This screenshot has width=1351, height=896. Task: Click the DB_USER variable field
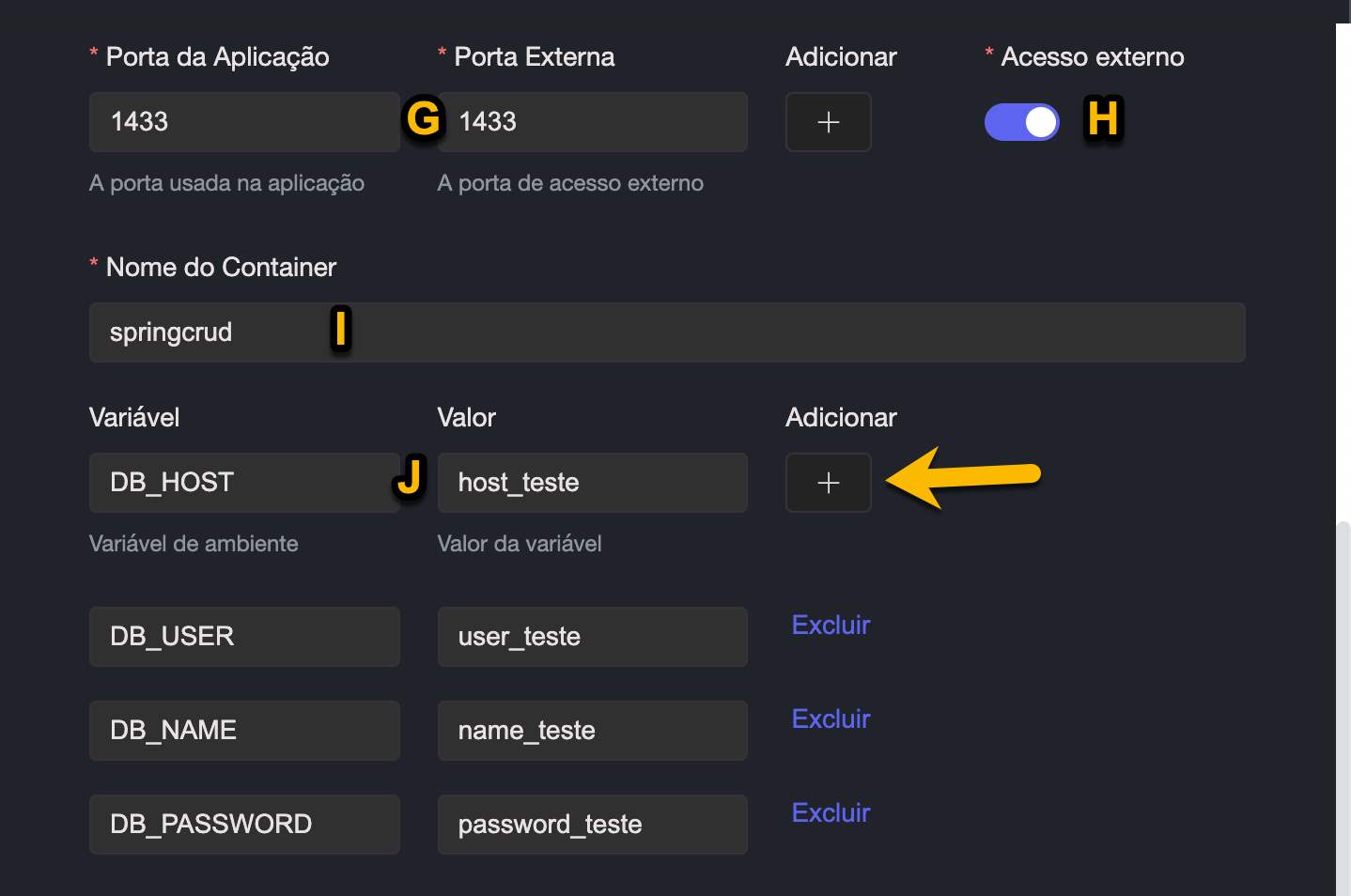coord(244,637)
